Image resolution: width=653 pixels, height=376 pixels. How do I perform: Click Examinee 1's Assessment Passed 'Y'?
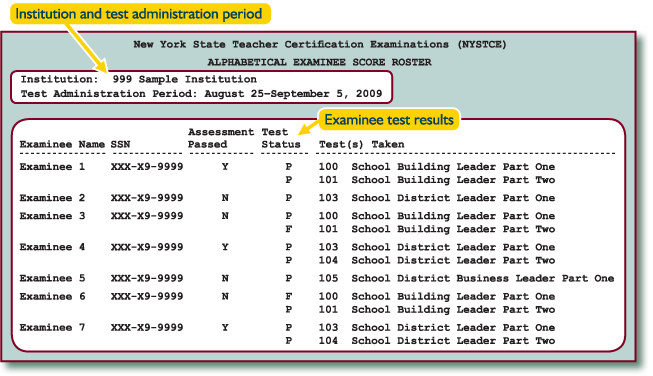[x=225, y=167]
